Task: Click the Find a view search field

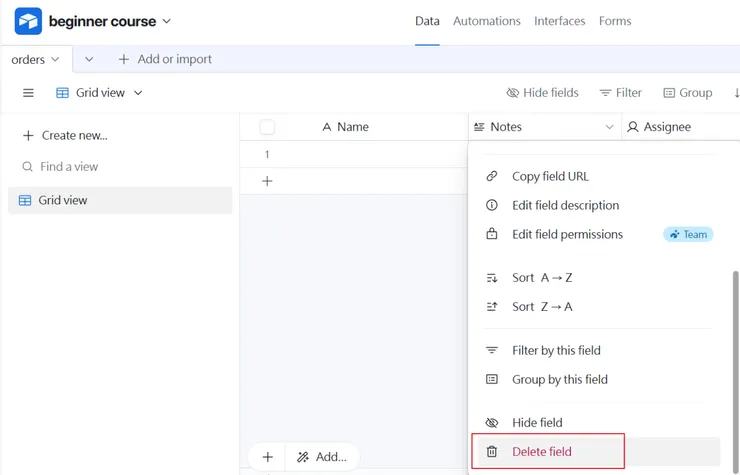Action: tap(69, 167)
